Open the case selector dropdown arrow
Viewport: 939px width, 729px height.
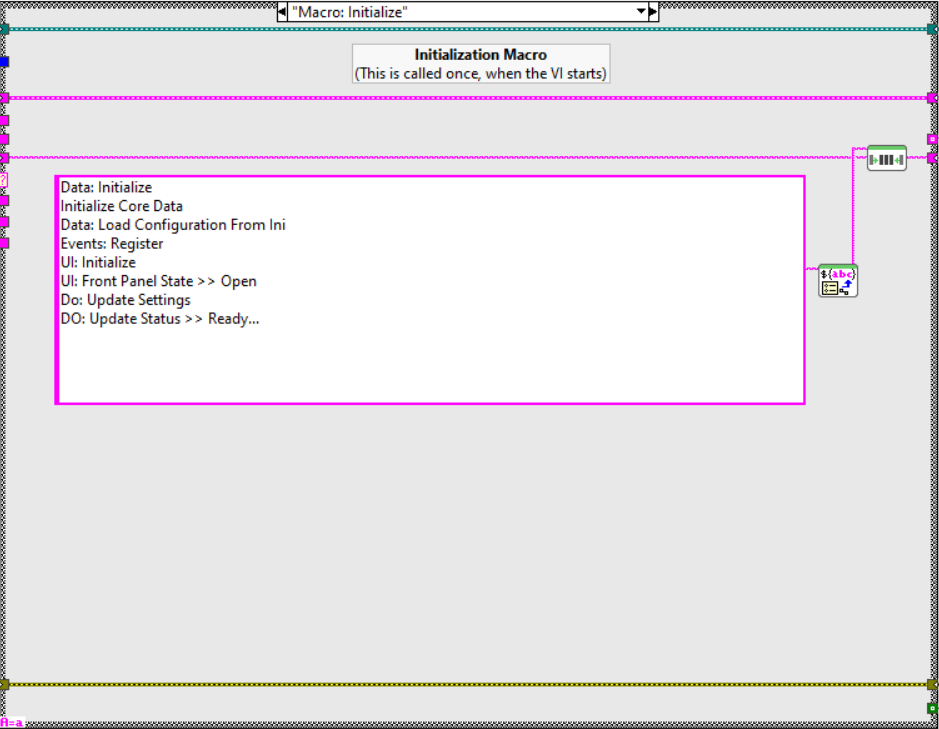[641, 11]
